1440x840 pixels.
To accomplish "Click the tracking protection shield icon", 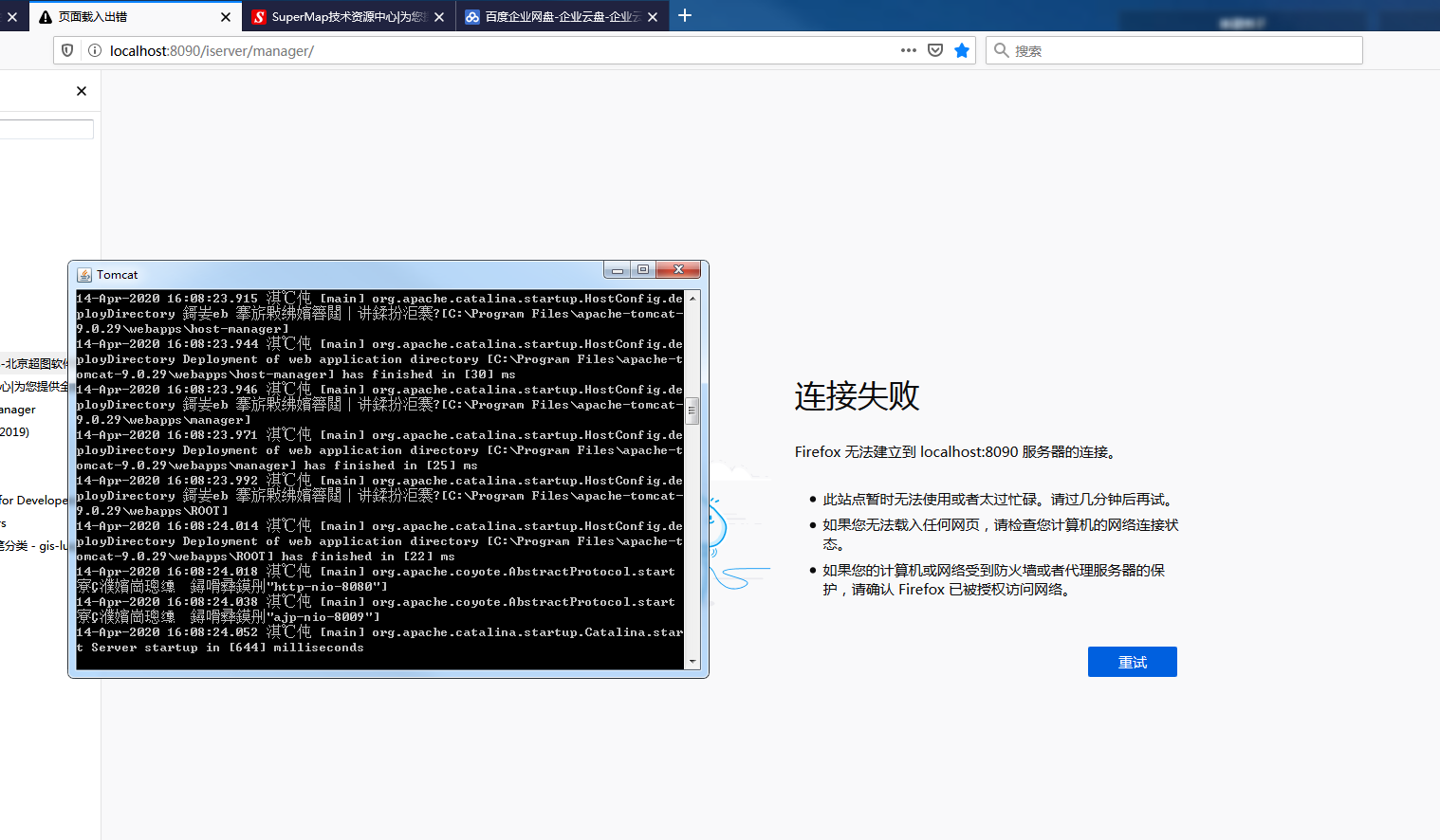I will coord(67,50).
